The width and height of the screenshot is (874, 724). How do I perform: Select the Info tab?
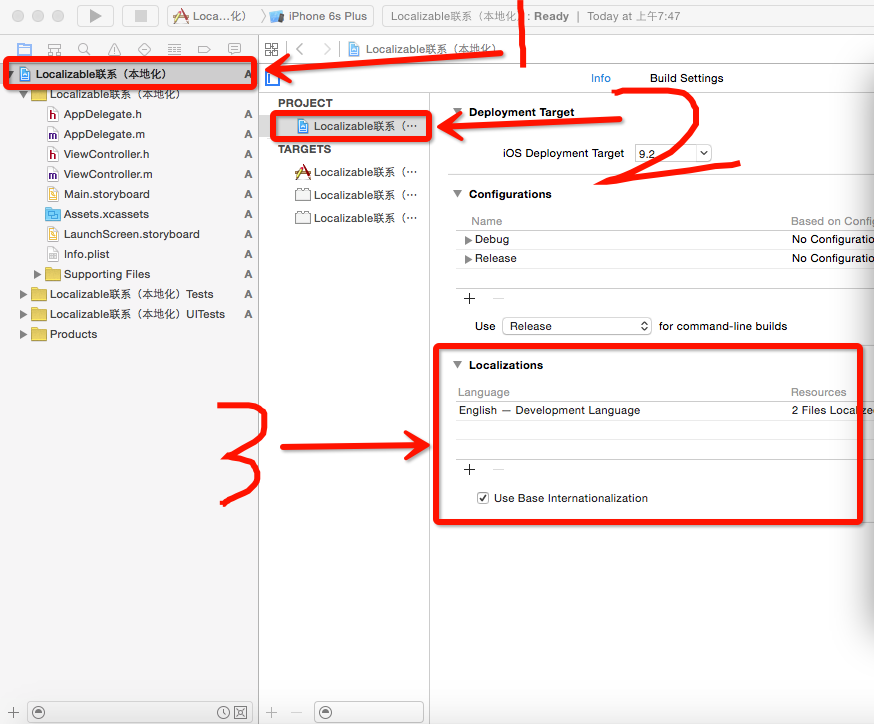[x=600, y=78]
